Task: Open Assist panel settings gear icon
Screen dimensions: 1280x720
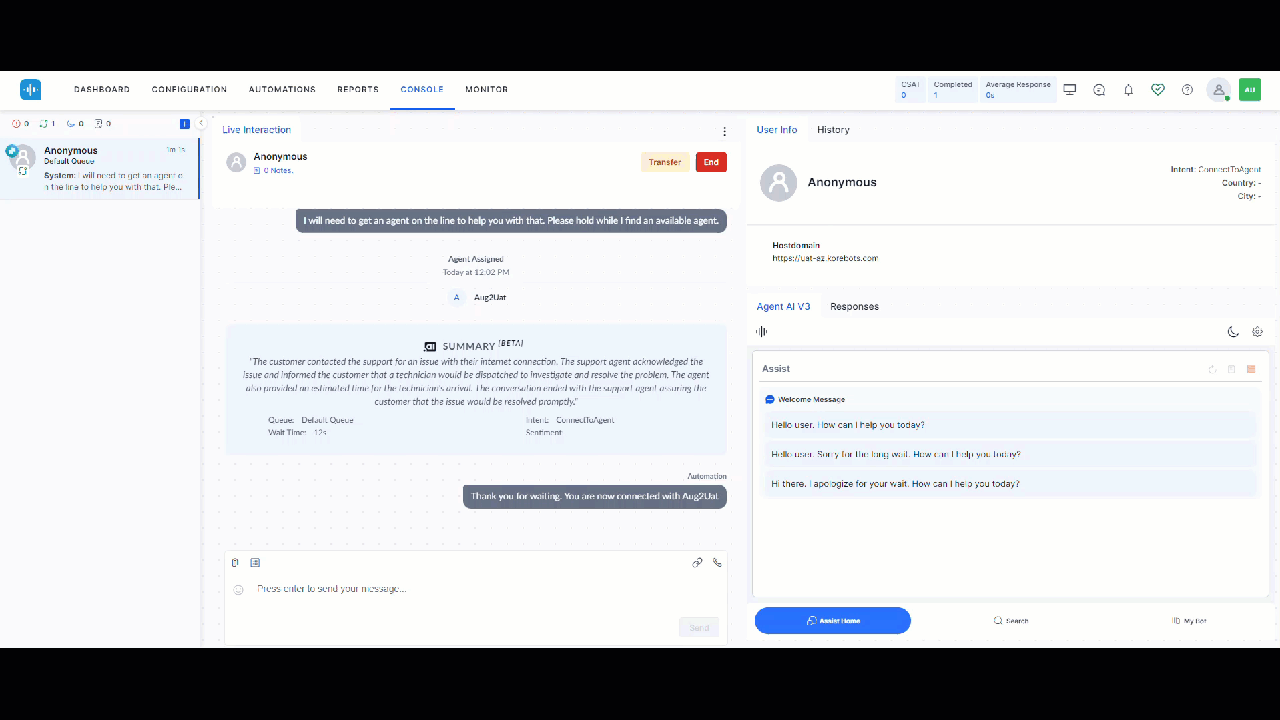Action: click(1257, 331)
